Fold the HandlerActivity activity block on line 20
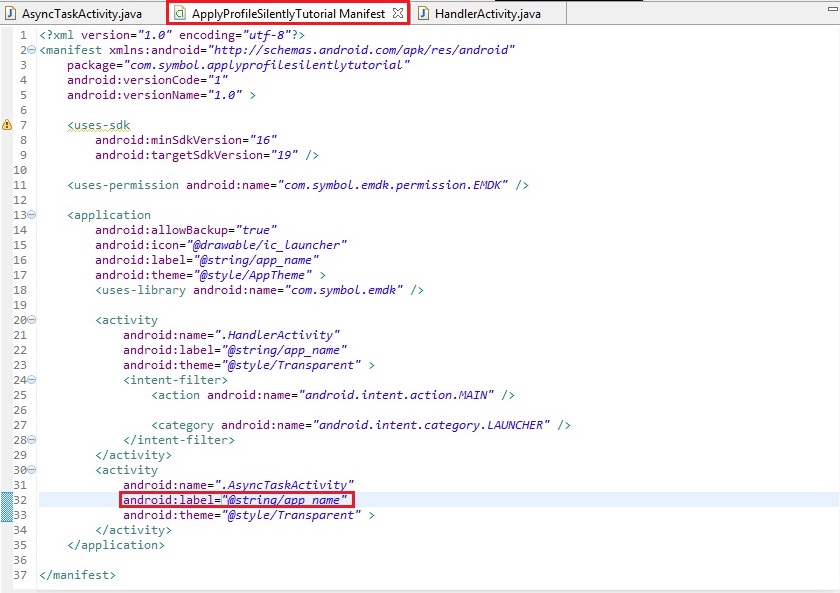The width and height of the screenshot is (840, 593). click(x=32, y=320)
